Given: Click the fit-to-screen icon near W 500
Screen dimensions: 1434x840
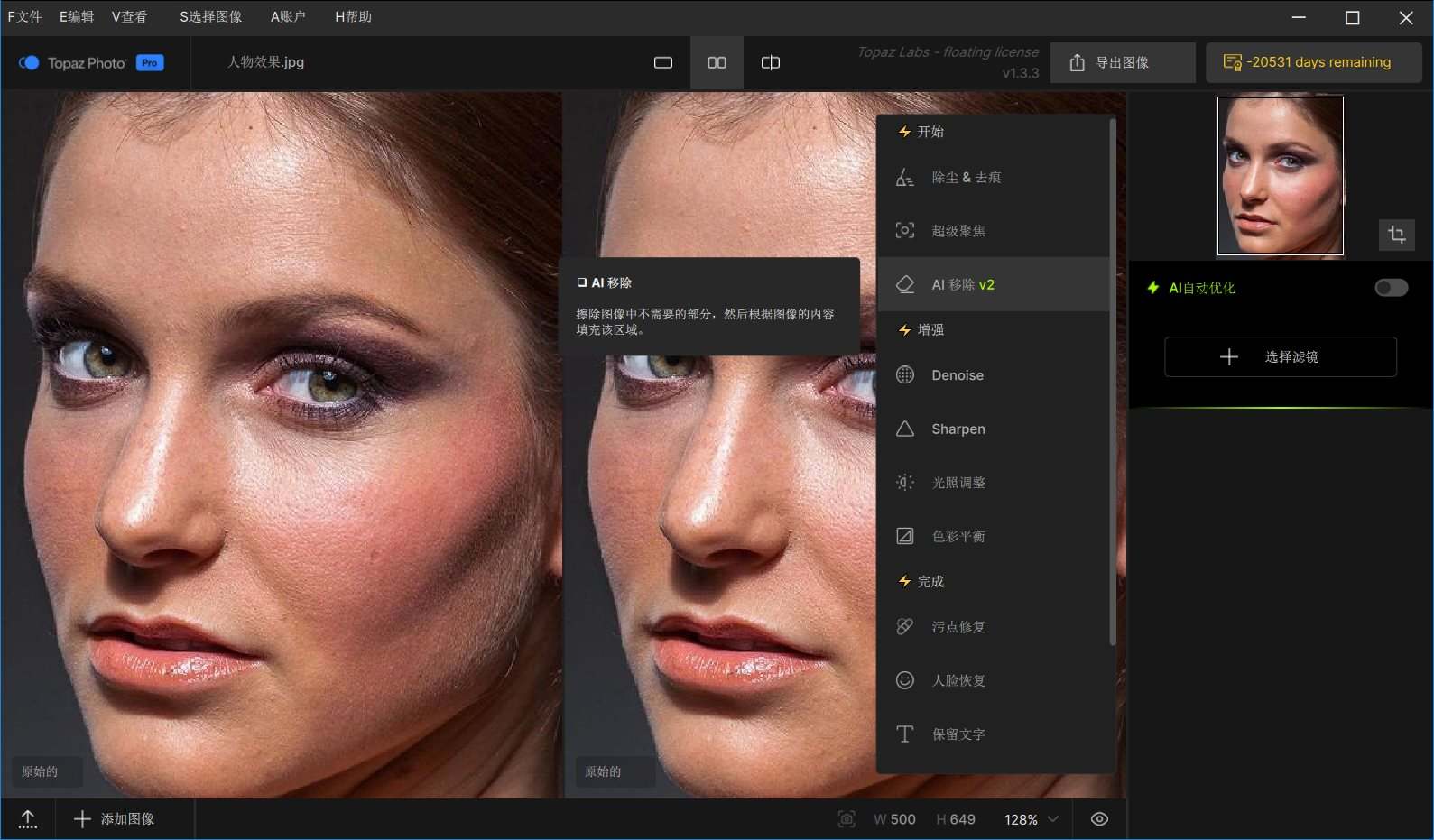Looking at the screenshot, I should click(847, 819).
